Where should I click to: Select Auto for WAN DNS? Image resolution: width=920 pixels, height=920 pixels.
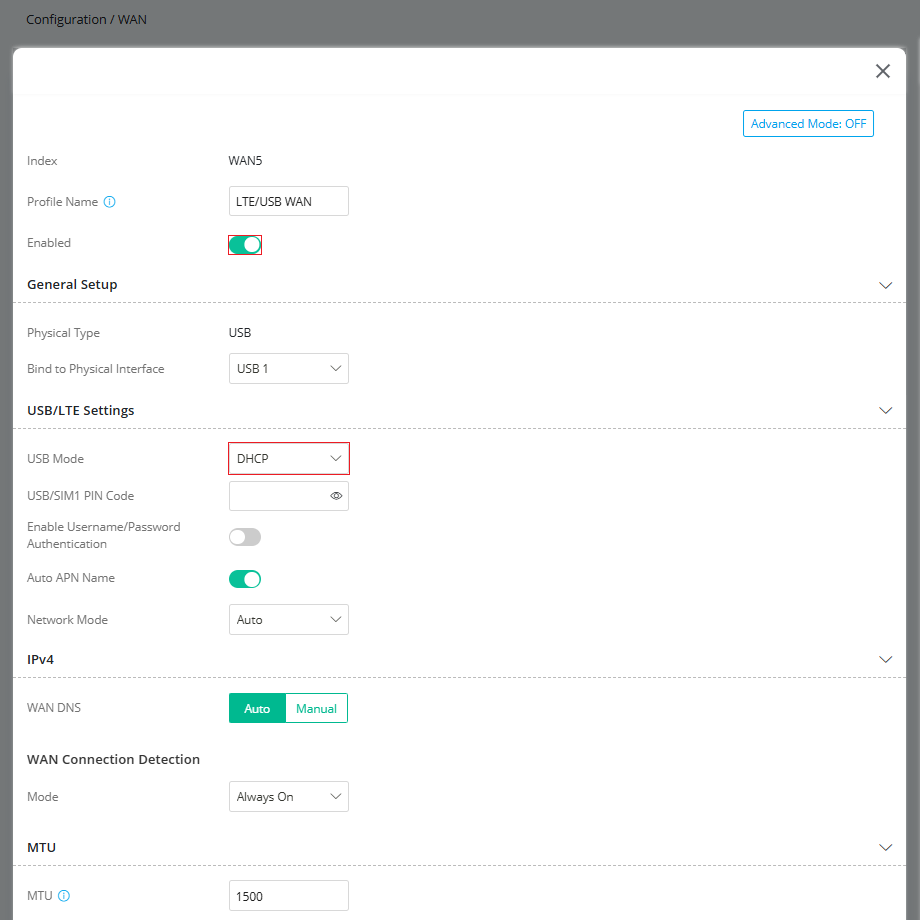point(257,708)
